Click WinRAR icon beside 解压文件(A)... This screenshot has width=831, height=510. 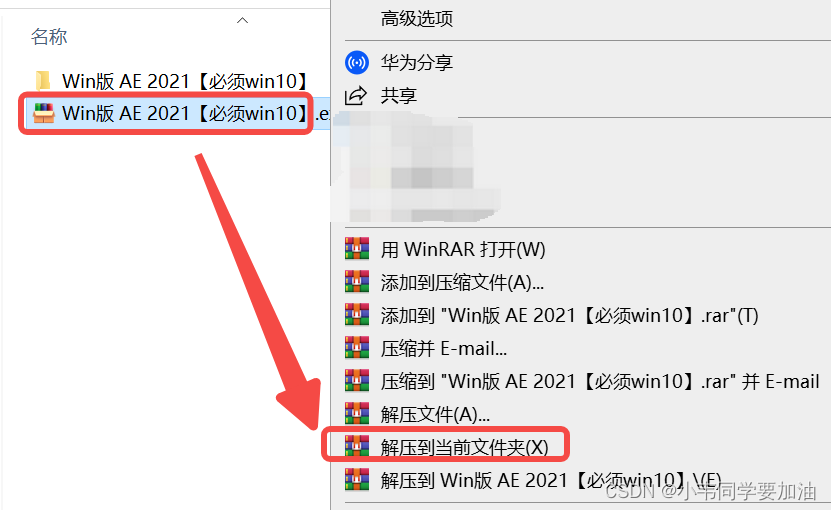click(x=357, y=414)
